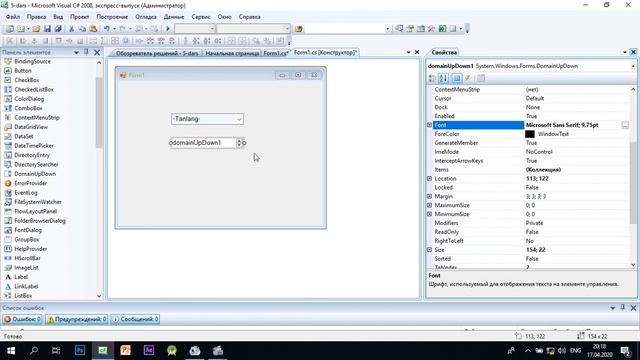
Task: Click the Paste toolbar icon
Action: click(93, 29)
